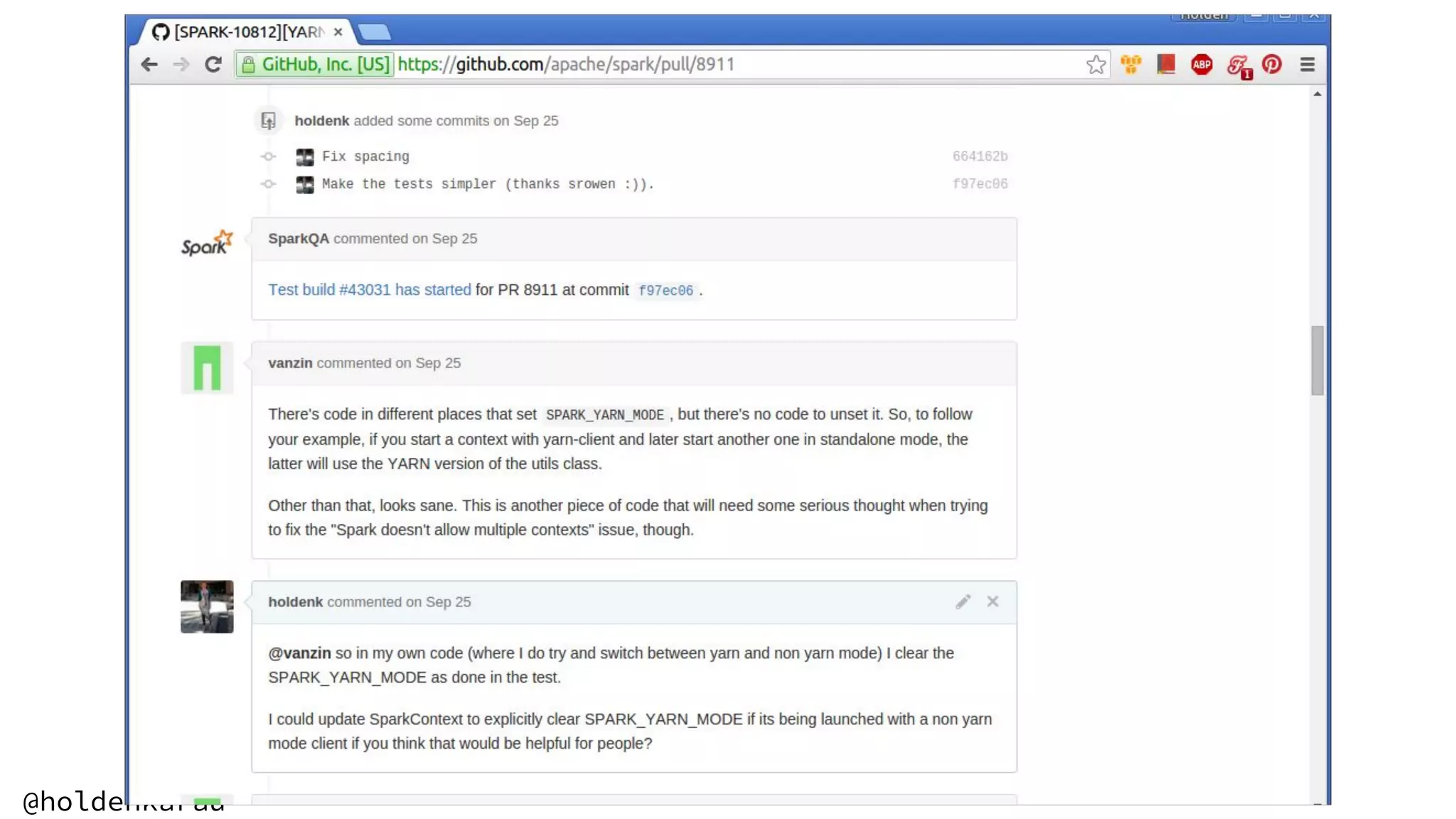Open vanzin's green avatar profile
The image size is (1456, 819).
pyautogui.click(x=207, y=368)
